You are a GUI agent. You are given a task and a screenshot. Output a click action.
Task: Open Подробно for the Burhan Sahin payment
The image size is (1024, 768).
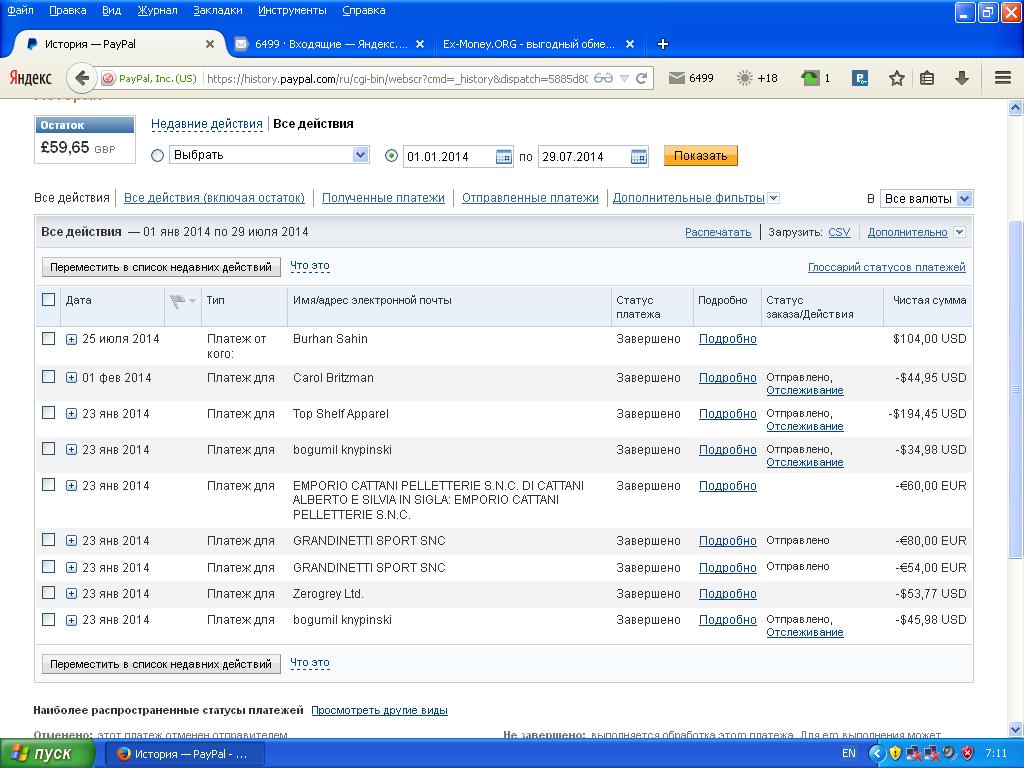(x=728, y=339)
